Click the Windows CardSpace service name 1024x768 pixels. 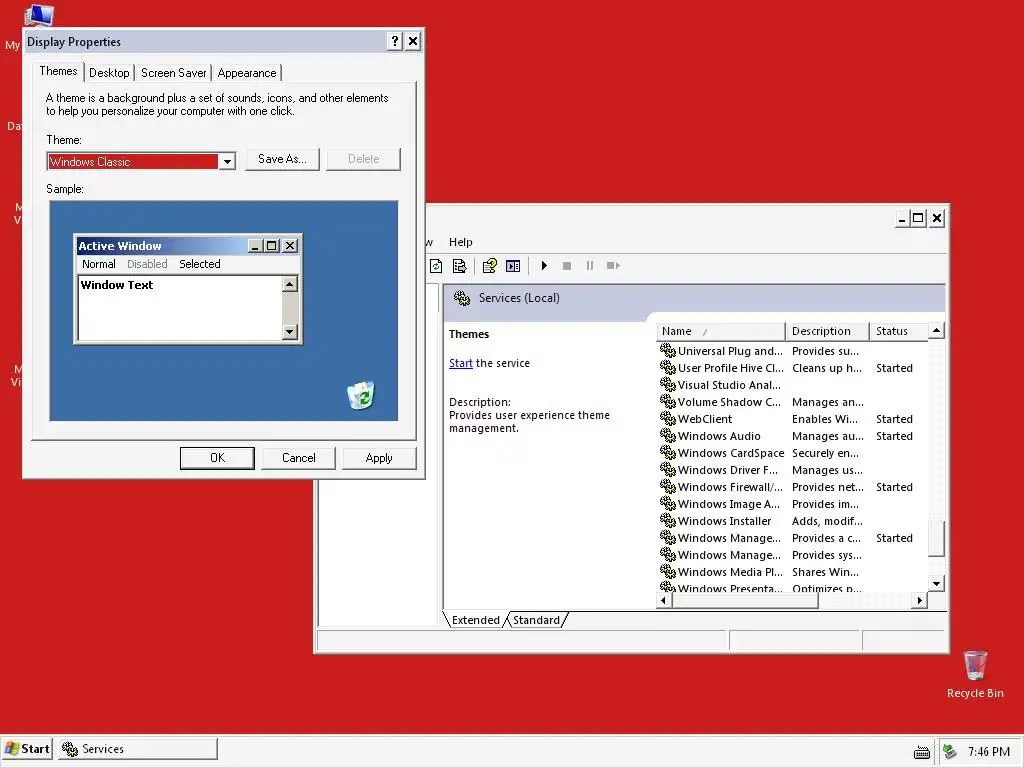(x=731, y=453)
